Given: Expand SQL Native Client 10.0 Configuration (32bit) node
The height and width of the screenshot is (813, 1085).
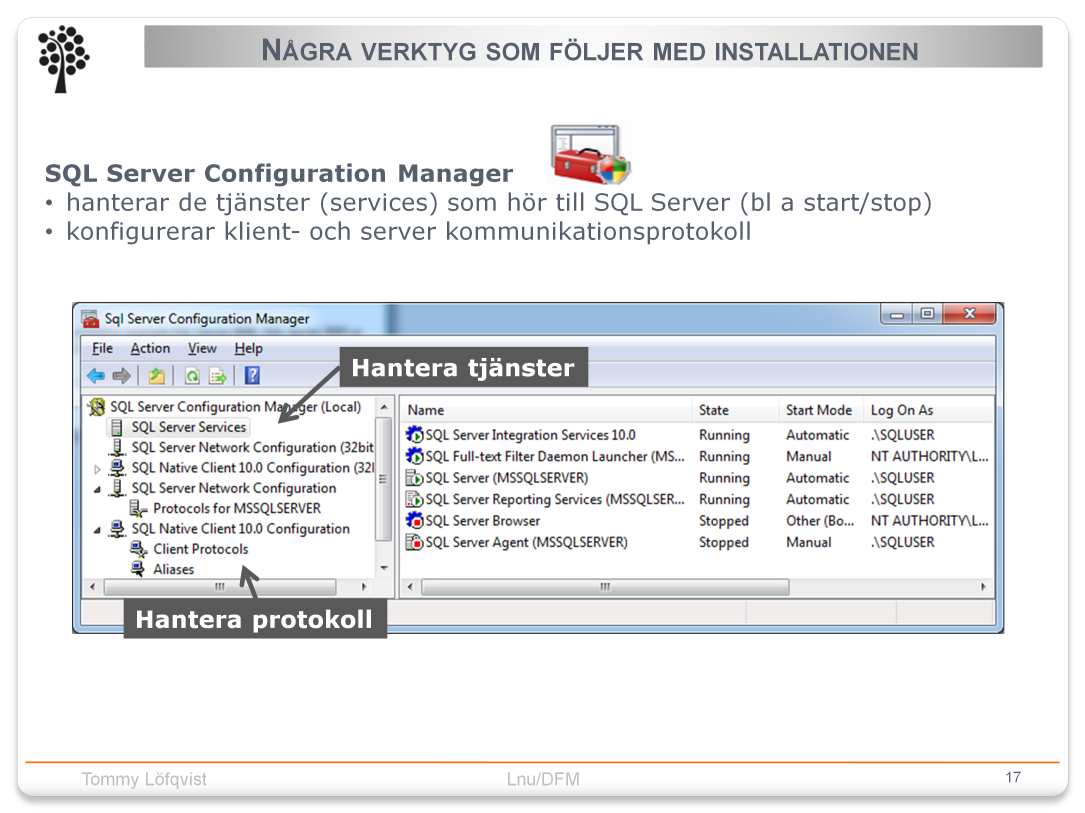Looking at the screenshot, I should [x=98, y=469].
